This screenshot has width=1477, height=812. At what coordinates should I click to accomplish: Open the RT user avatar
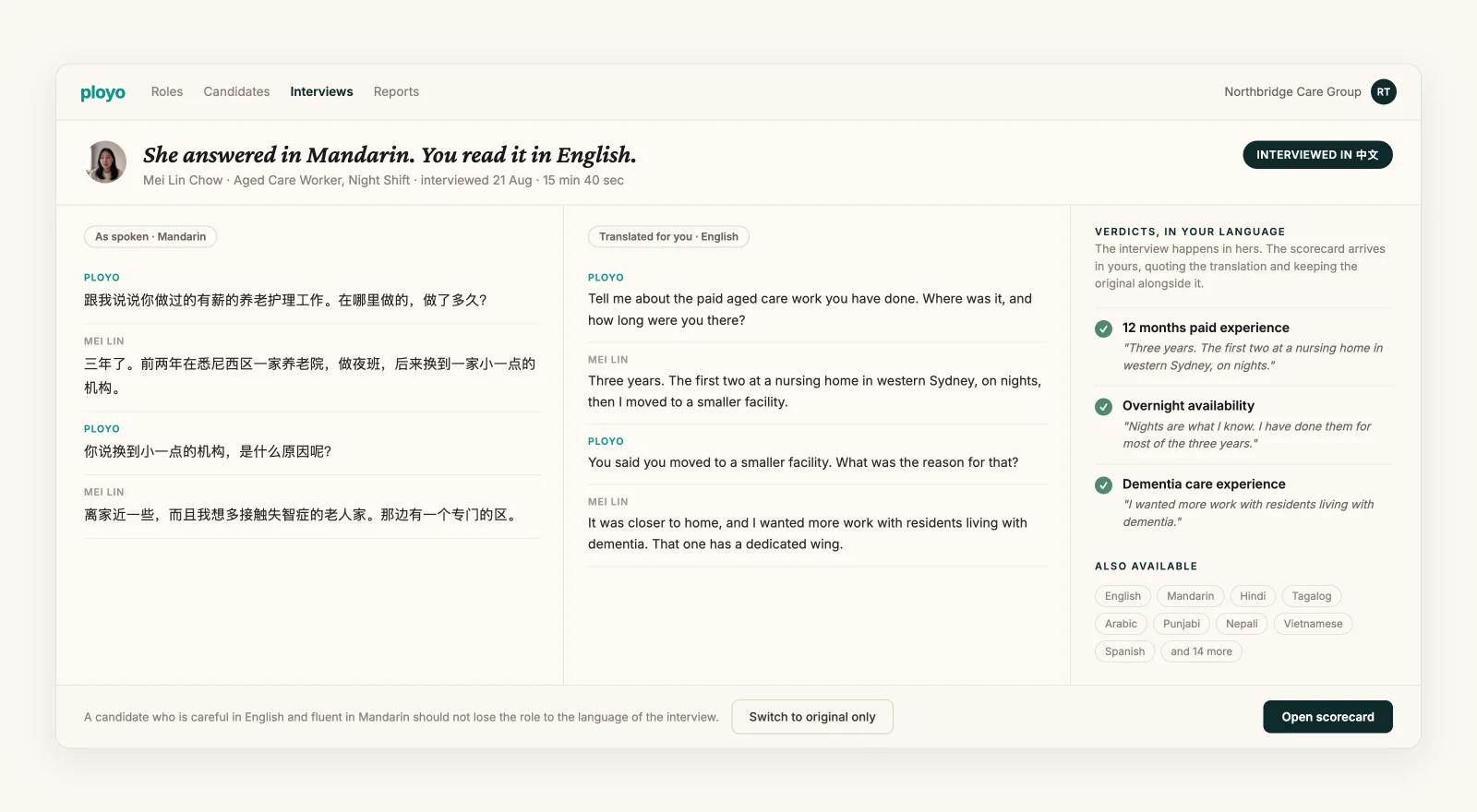click(1383, 91)
